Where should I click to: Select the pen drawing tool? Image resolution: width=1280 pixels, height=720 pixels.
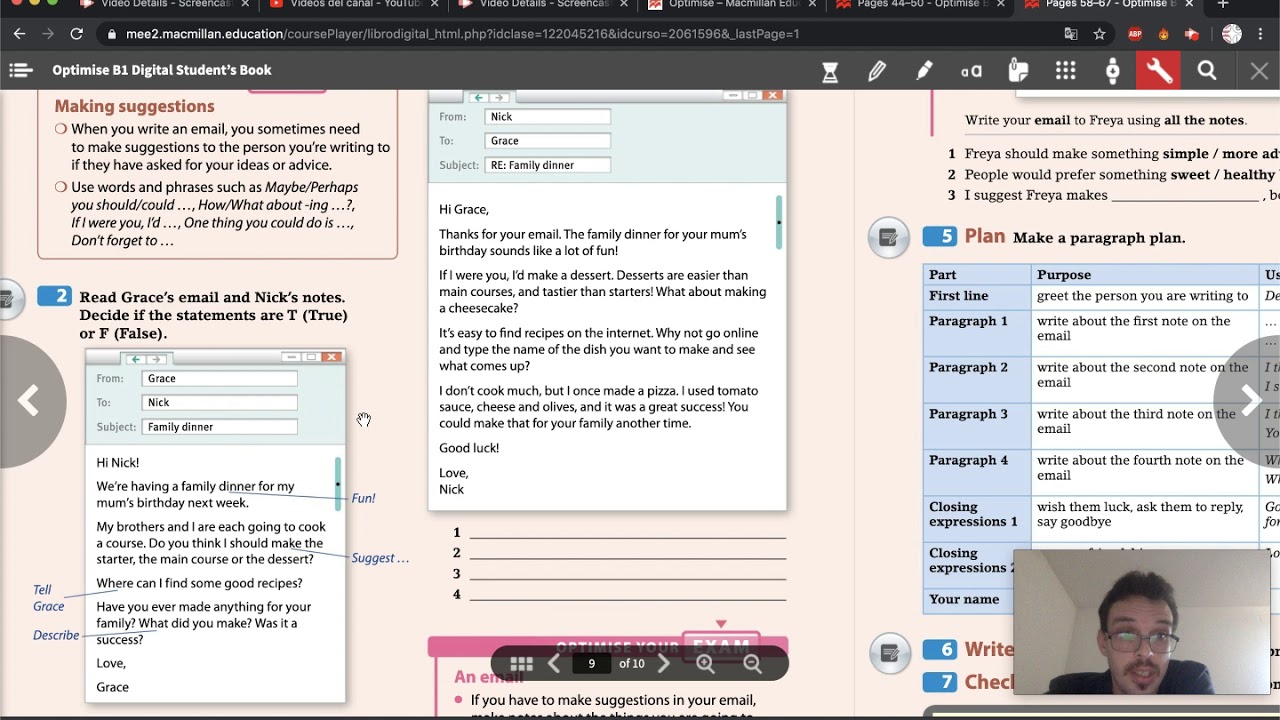click(x=877, y=71)
